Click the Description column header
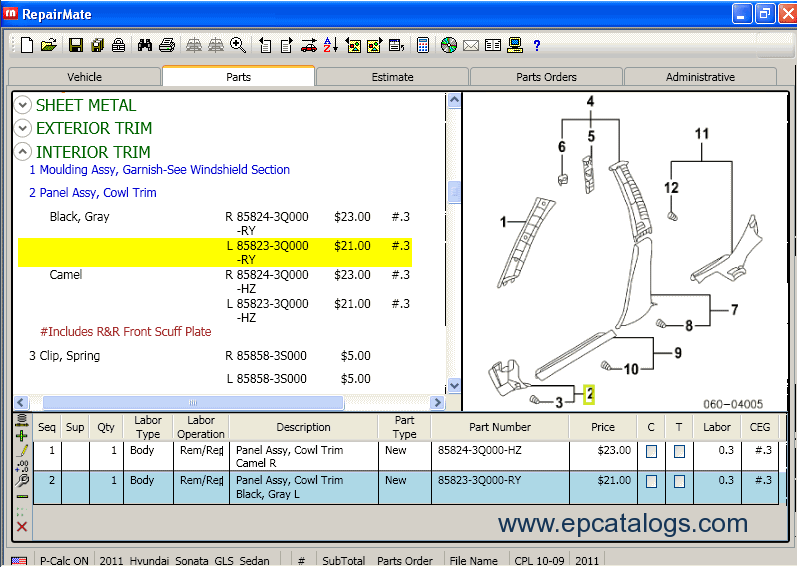This screenshot has width=797, height=567. pos(303,427)
